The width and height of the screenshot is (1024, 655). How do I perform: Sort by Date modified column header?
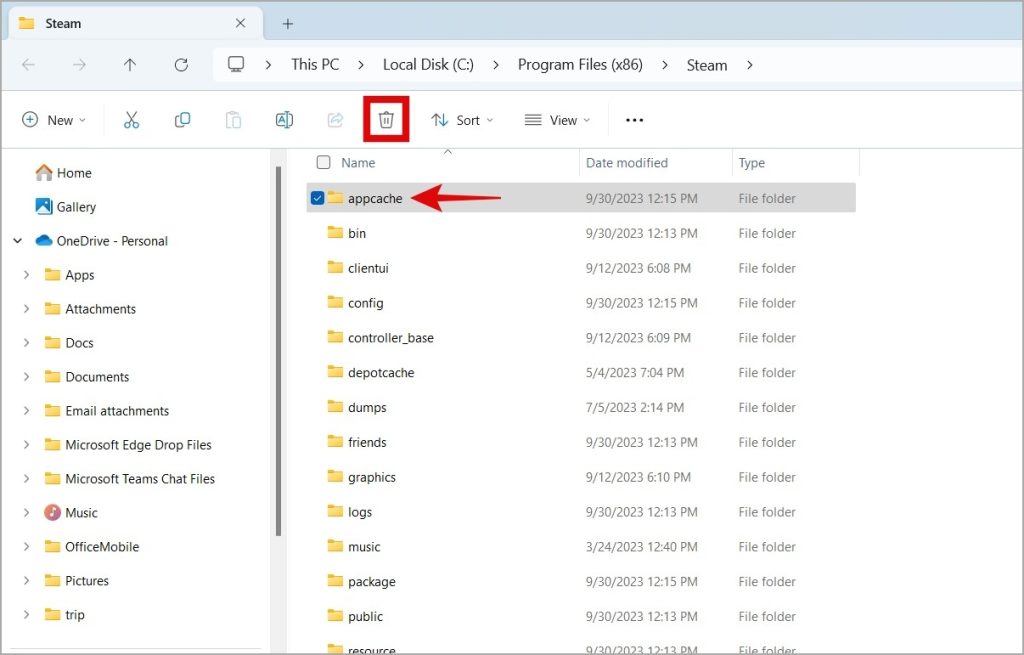[627, 163]
